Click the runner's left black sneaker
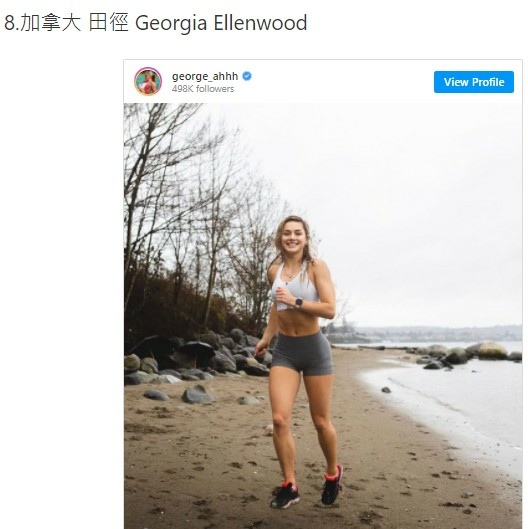The image size is (528, 529). click(x=285, y=495)
